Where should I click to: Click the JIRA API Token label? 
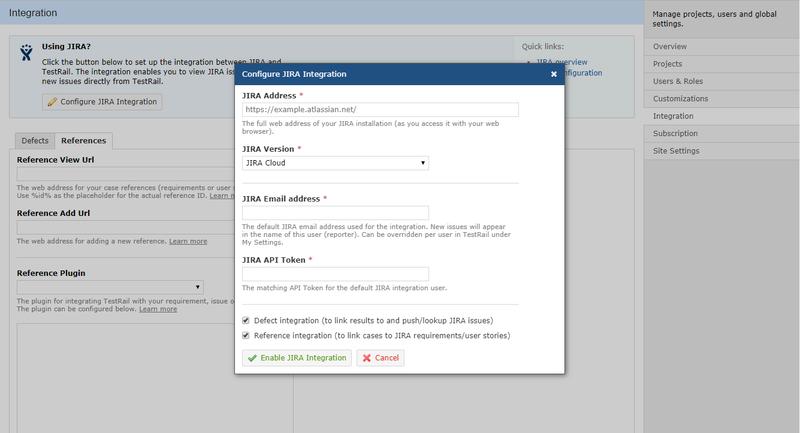point(273,260)
